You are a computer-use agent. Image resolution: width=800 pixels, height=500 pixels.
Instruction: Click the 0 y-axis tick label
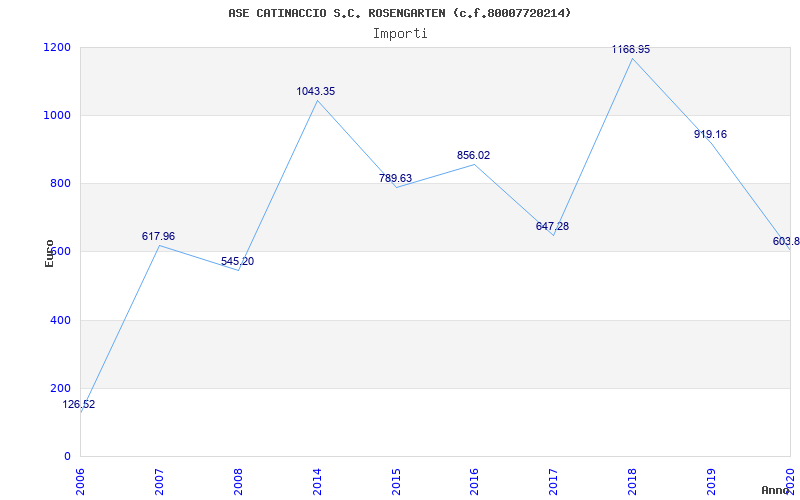pyautogui.click(x=67, y=457)
